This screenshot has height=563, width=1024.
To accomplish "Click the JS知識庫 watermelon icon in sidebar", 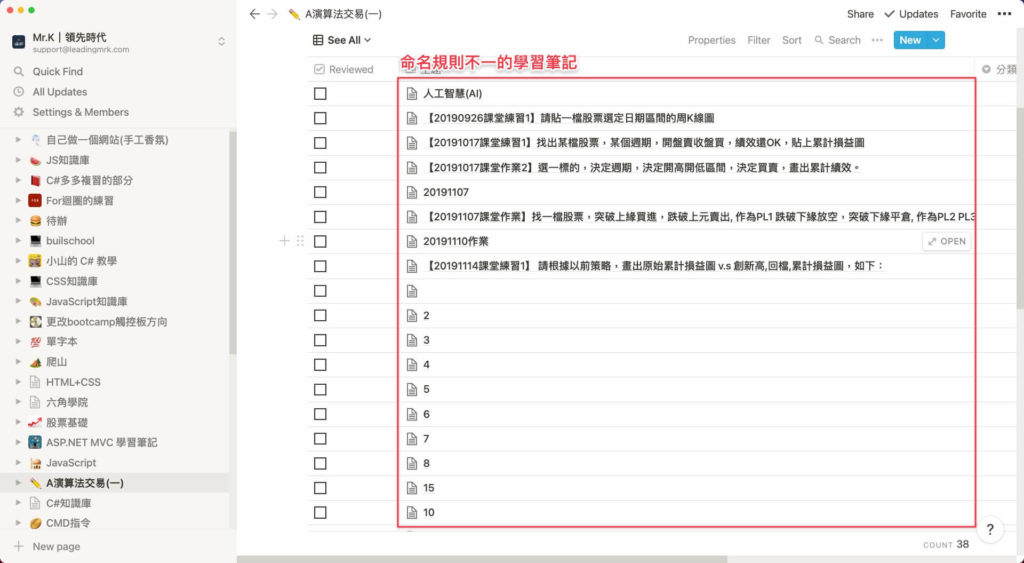I will [x=35, y=160].
